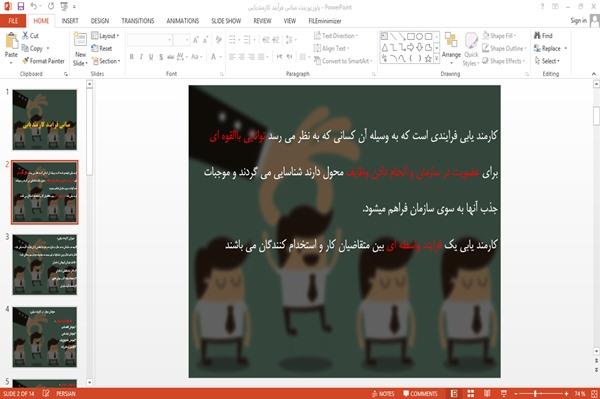The height and width of the screenshot is (399, 600).
Task: Start Slide Show from status bar
Action: point(504,394)
